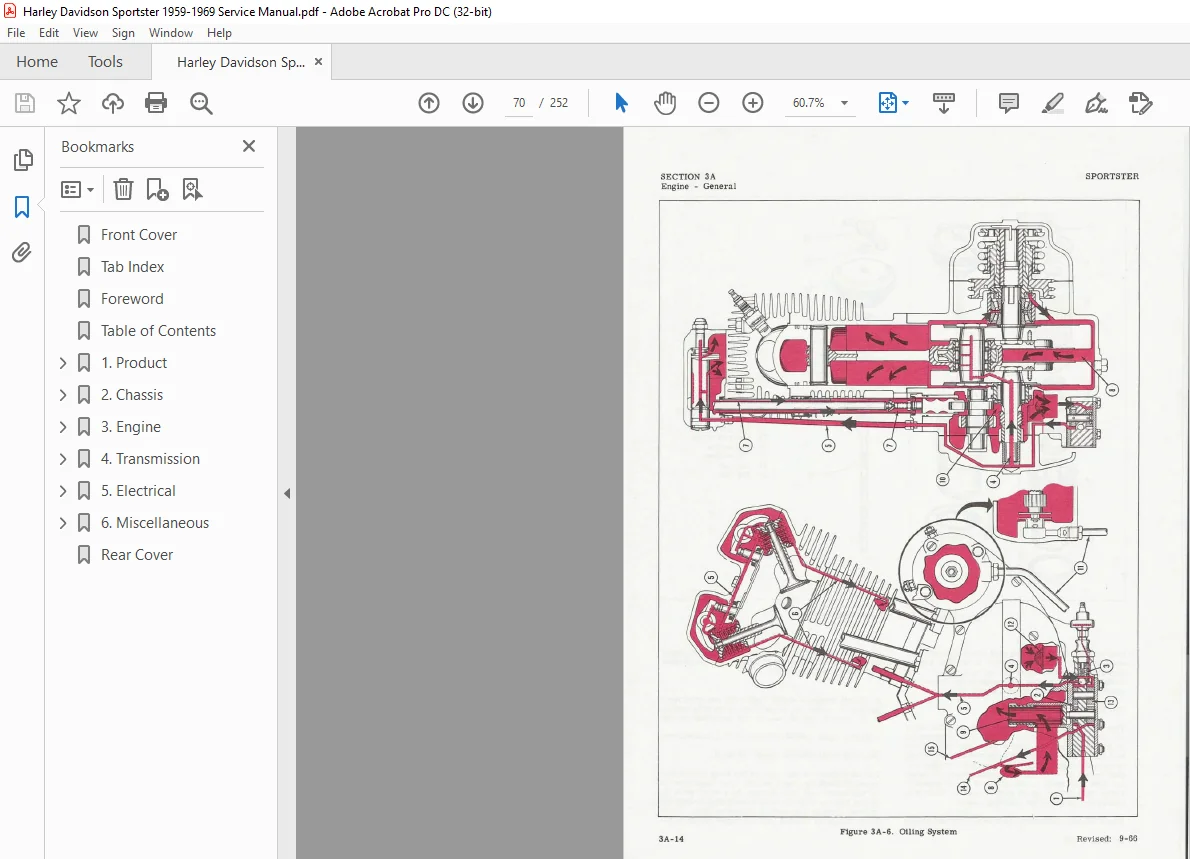
Task: Jump to Table of Contents bookmark
Action: (x=158, y=330)
